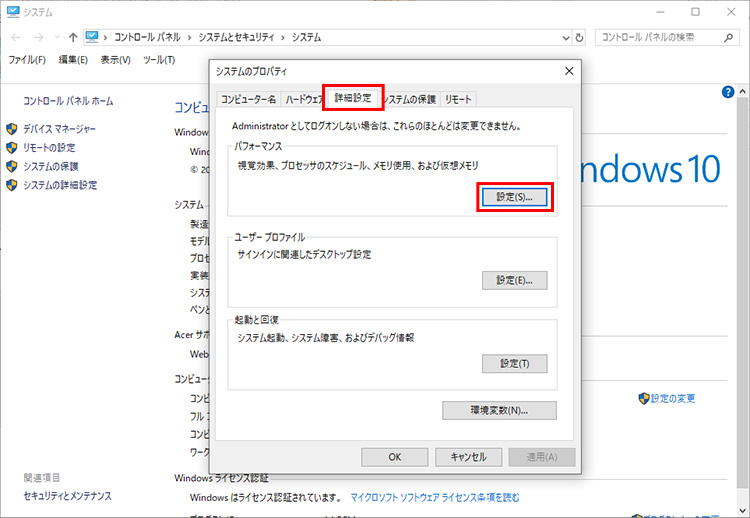Open システムの保護 sidebar link
750x518 pixels.
click(x=50, y=166)
